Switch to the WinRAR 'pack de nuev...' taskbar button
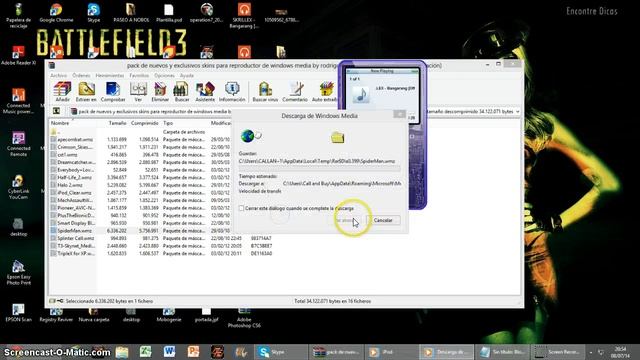This screenshot has width=640, height=360. point(336,352)
